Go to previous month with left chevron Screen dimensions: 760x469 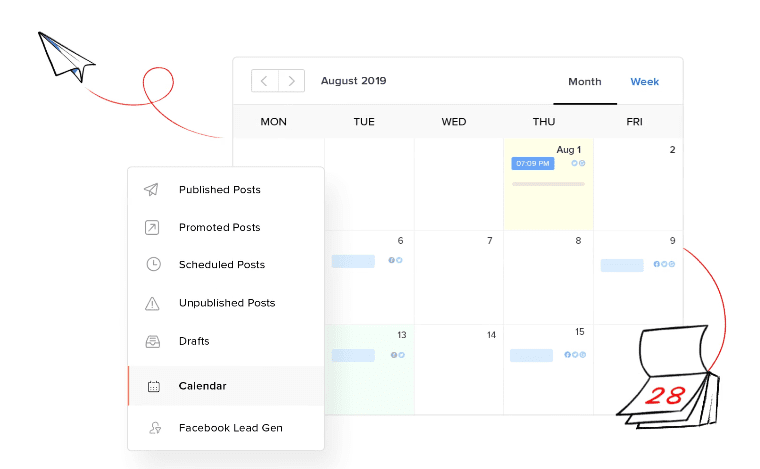265,81
